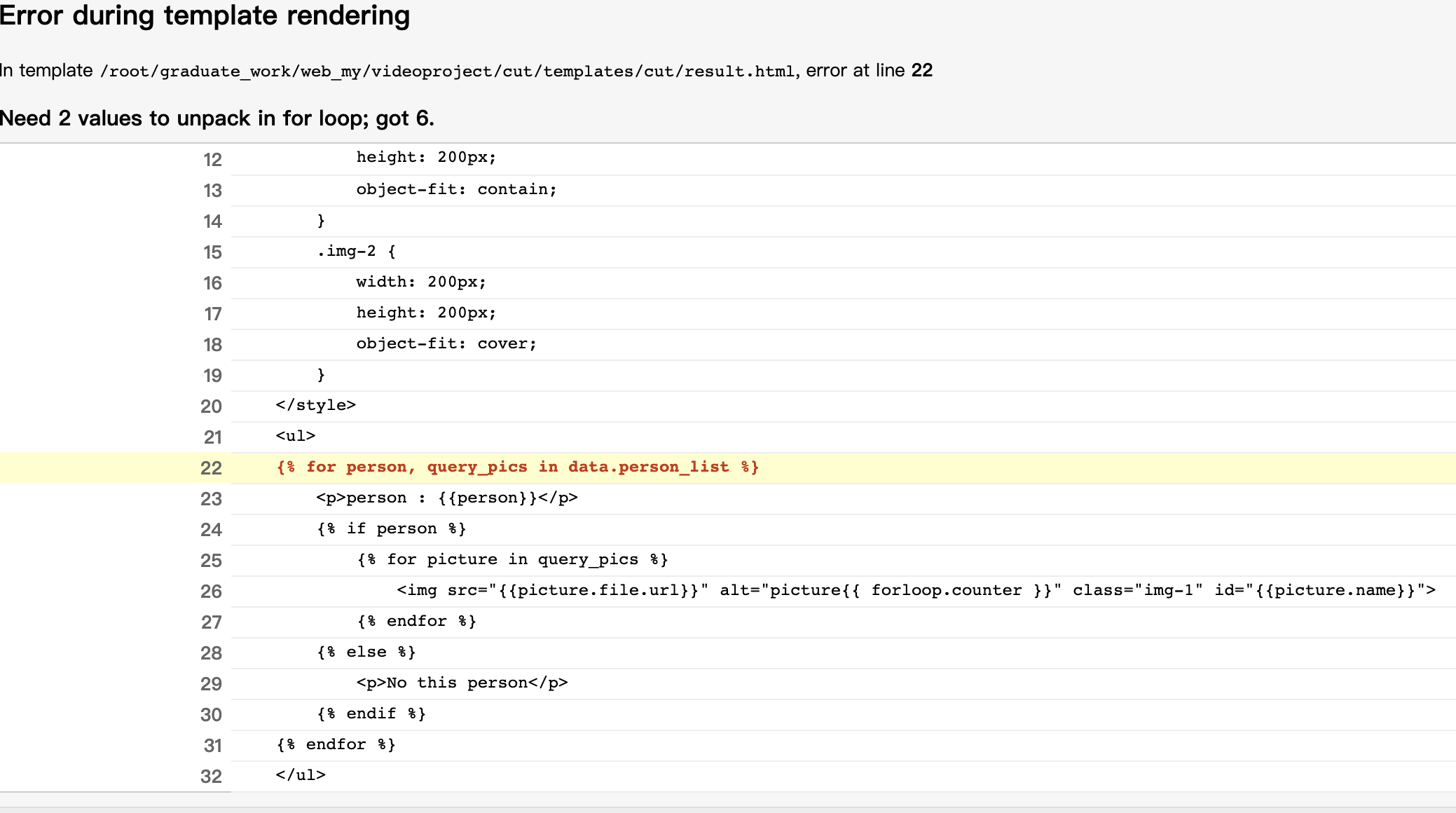Click the 'Error during template rendering' heading
The image size is (1456, 813).
(205, 15)
